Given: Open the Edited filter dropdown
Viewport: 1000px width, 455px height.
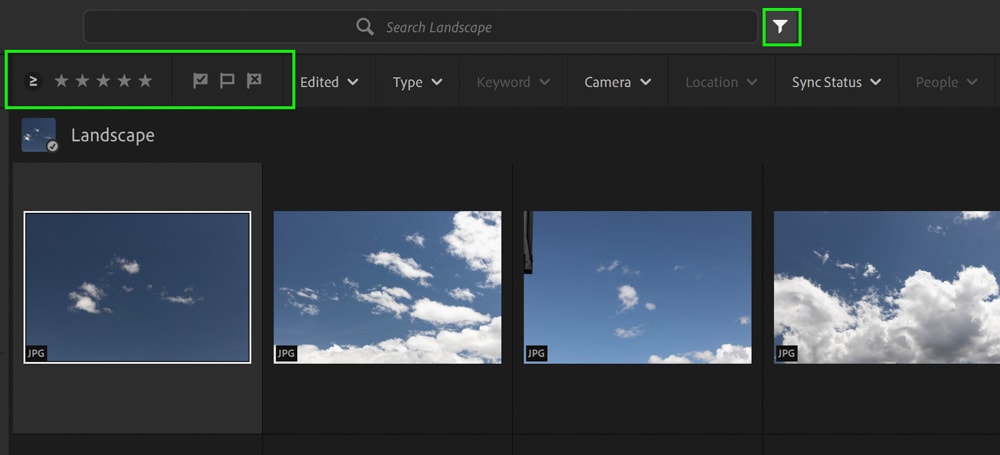Looking at the screenshot, I should [x=329, y=82].
